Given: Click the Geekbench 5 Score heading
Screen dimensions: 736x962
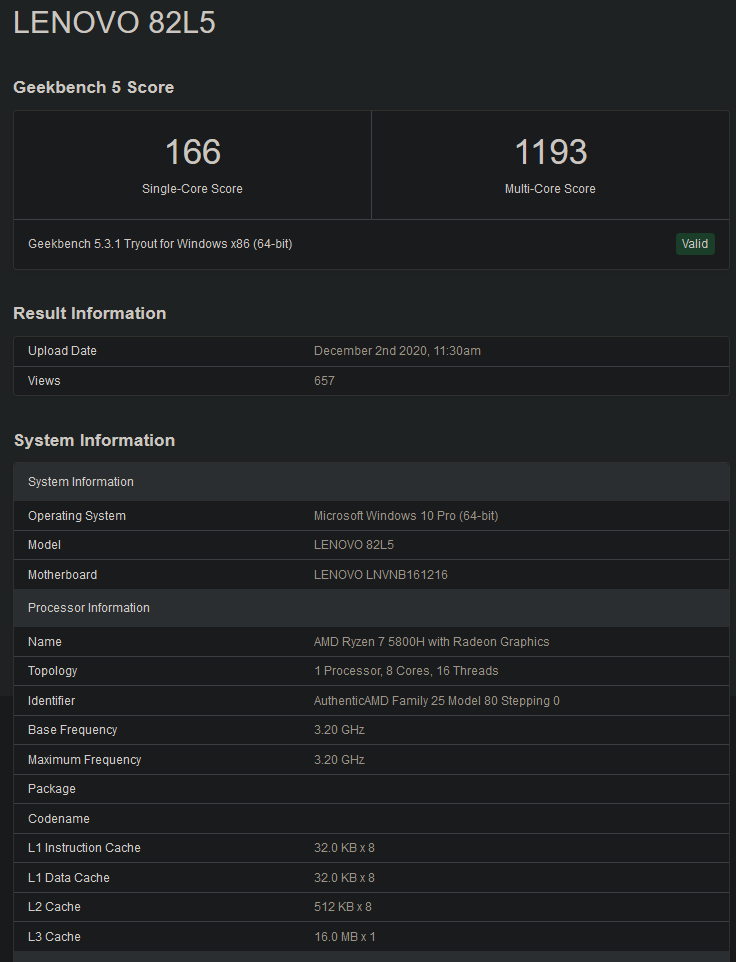Looking at the screenshot, I should pos(94,88).
